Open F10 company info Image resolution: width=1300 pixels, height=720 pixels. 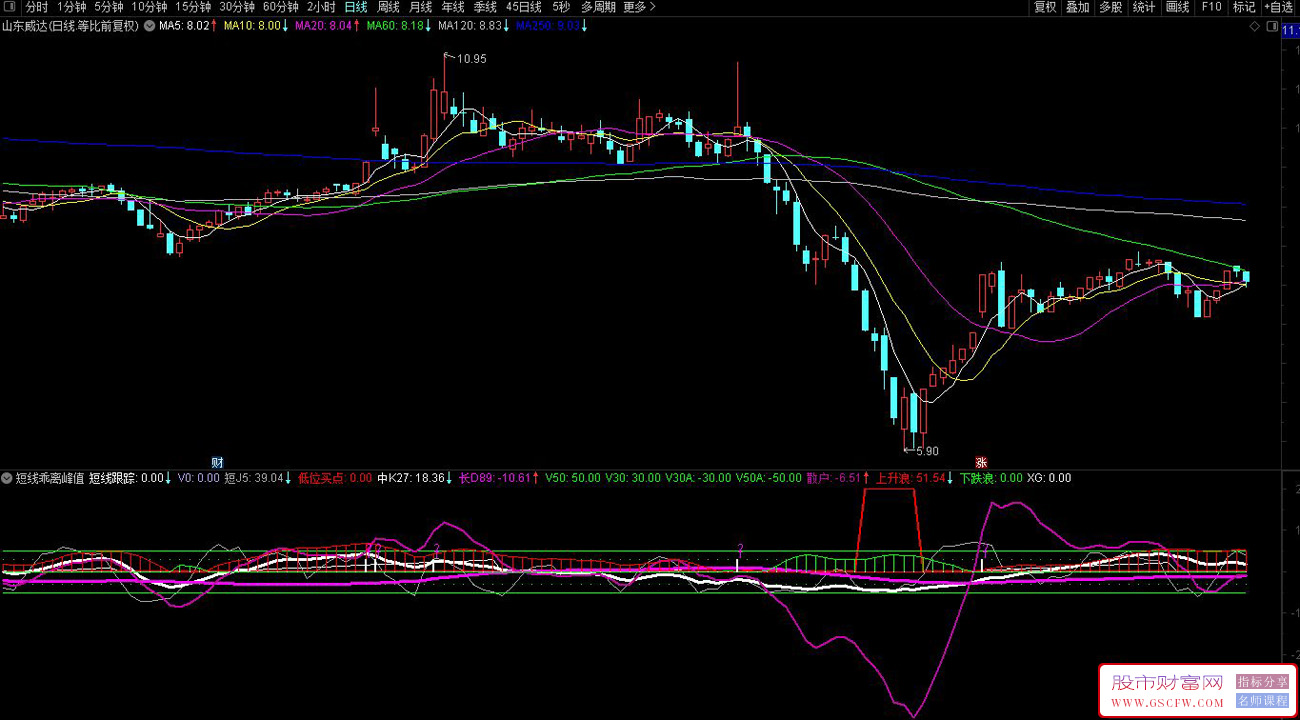1211,7
